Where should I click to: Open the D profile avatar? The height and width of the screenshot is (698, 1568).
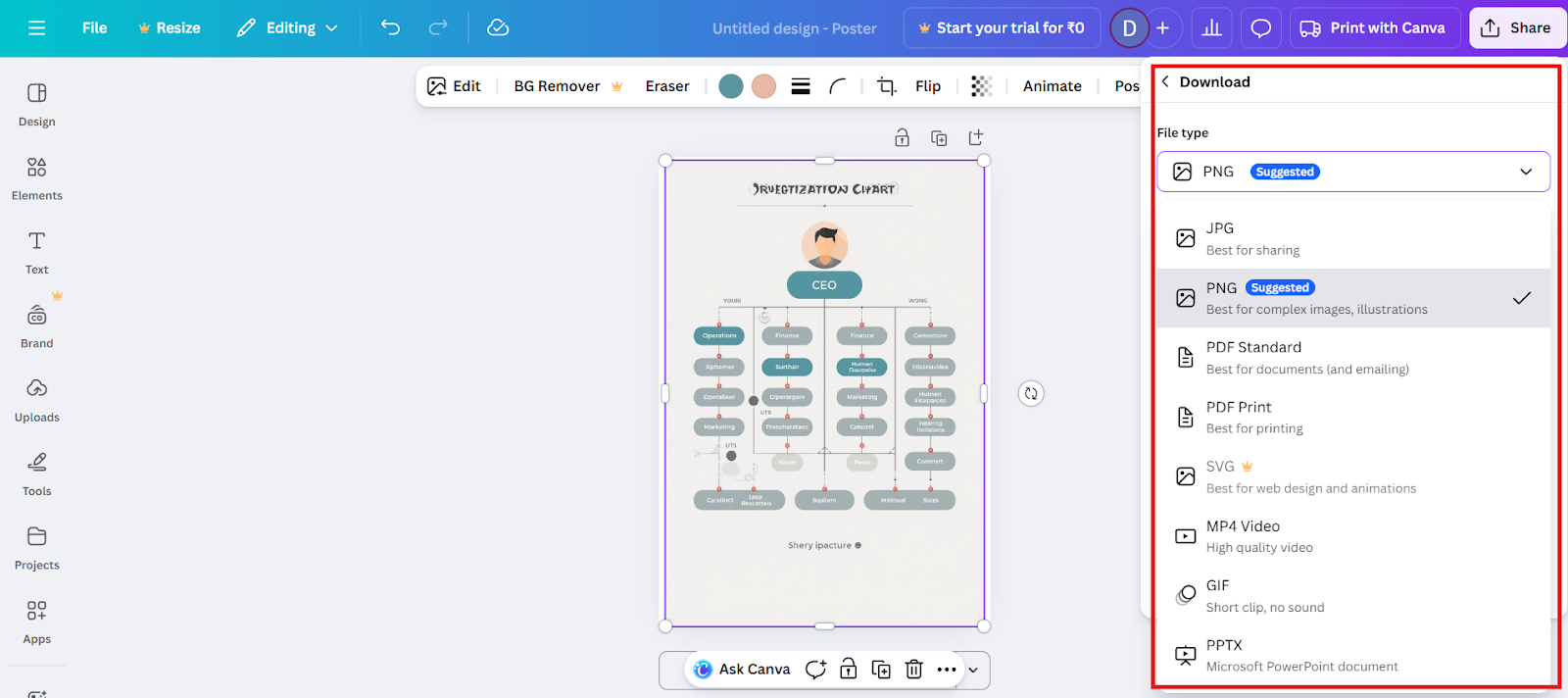(x=1129, y=28)
